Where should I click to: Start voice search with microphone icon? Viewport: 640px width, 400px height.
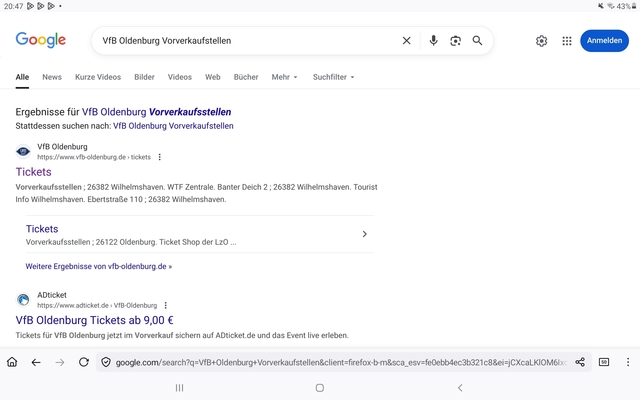[x=433, y=41]
